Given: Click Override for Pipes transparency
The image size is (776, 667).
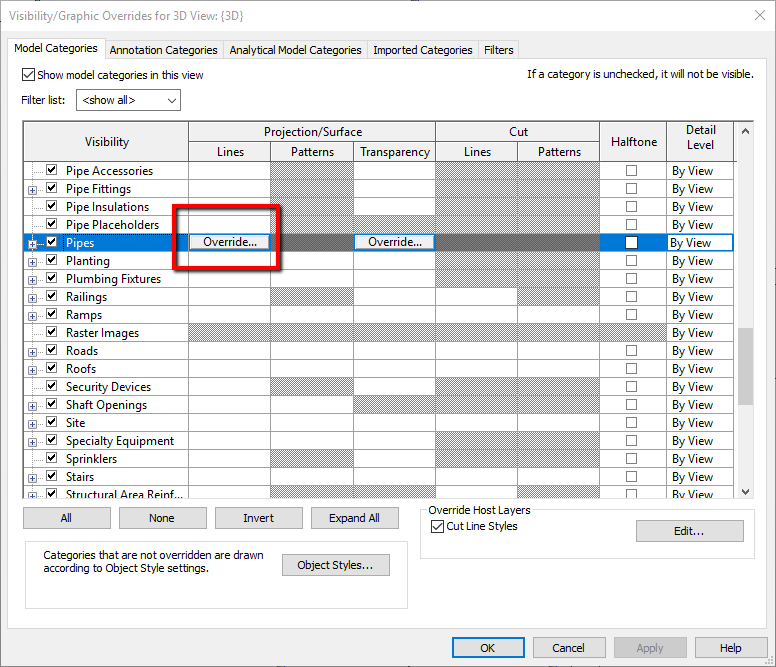Looking at the screenshot, I should tap(394, 242).
